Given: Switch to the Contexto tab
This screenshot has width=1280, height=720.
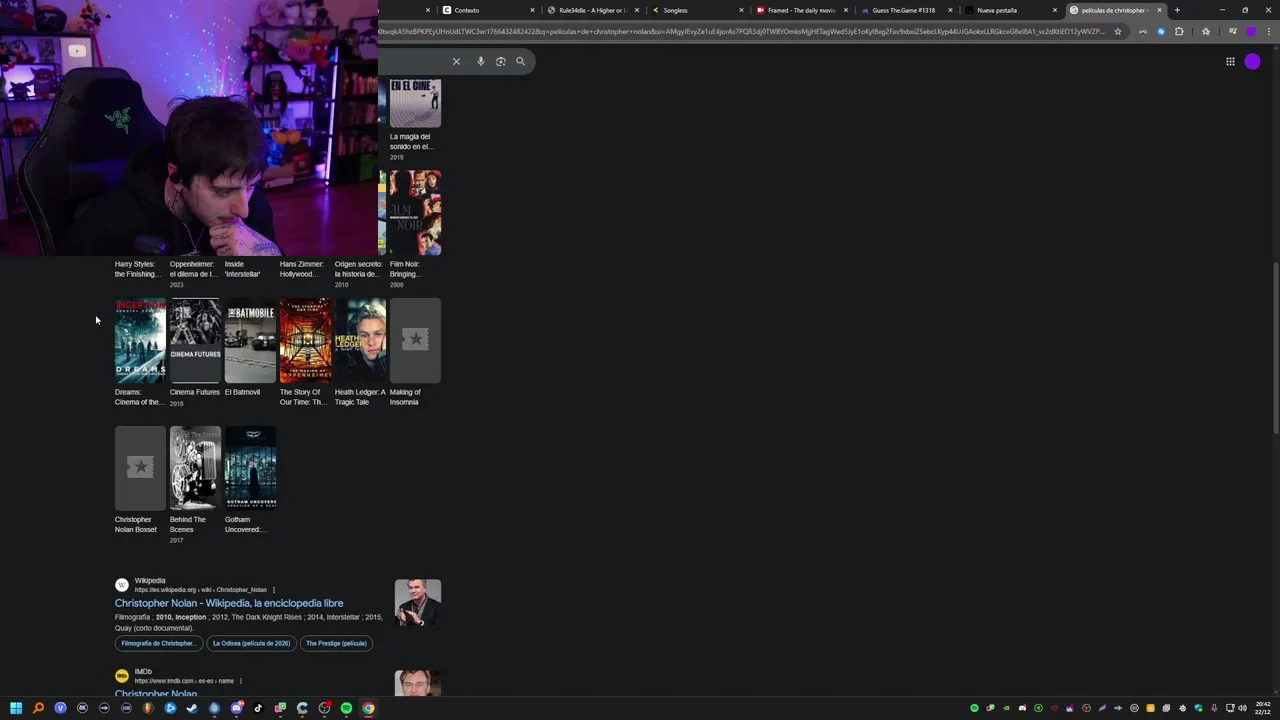Looking at the screenshot, I should pyautogui.click(x=486, y=10).
